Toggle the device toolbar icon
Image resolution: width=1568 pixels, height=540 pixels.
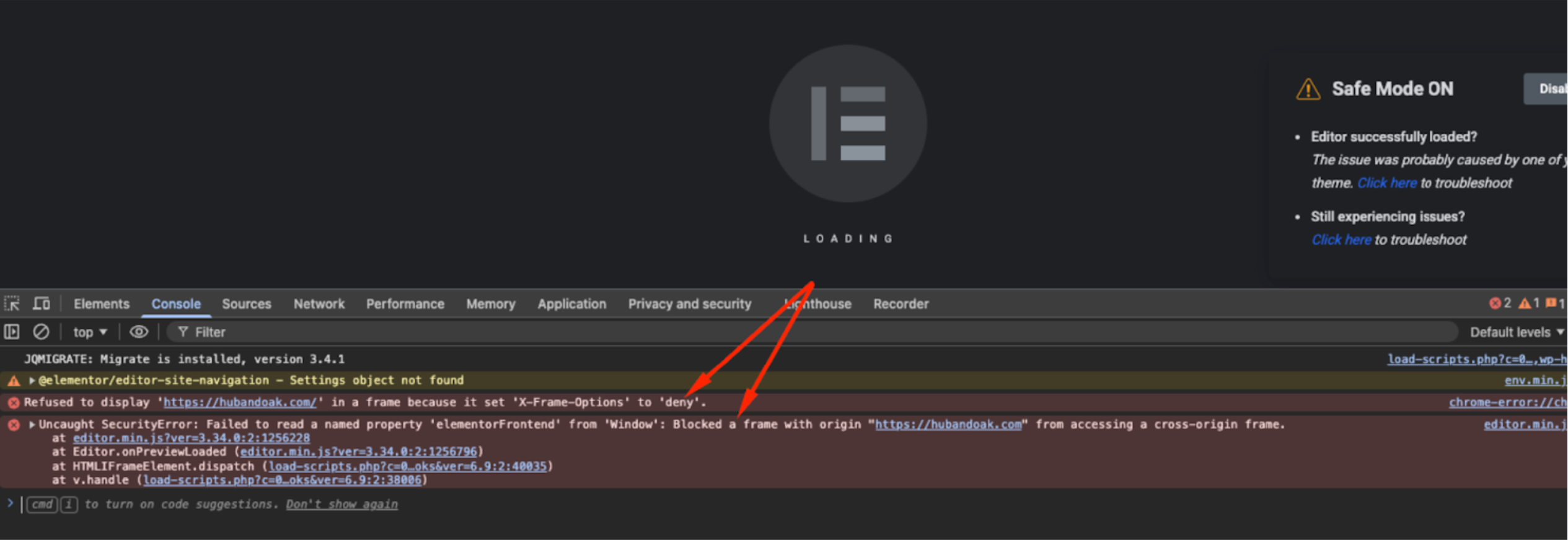[42, 303]
